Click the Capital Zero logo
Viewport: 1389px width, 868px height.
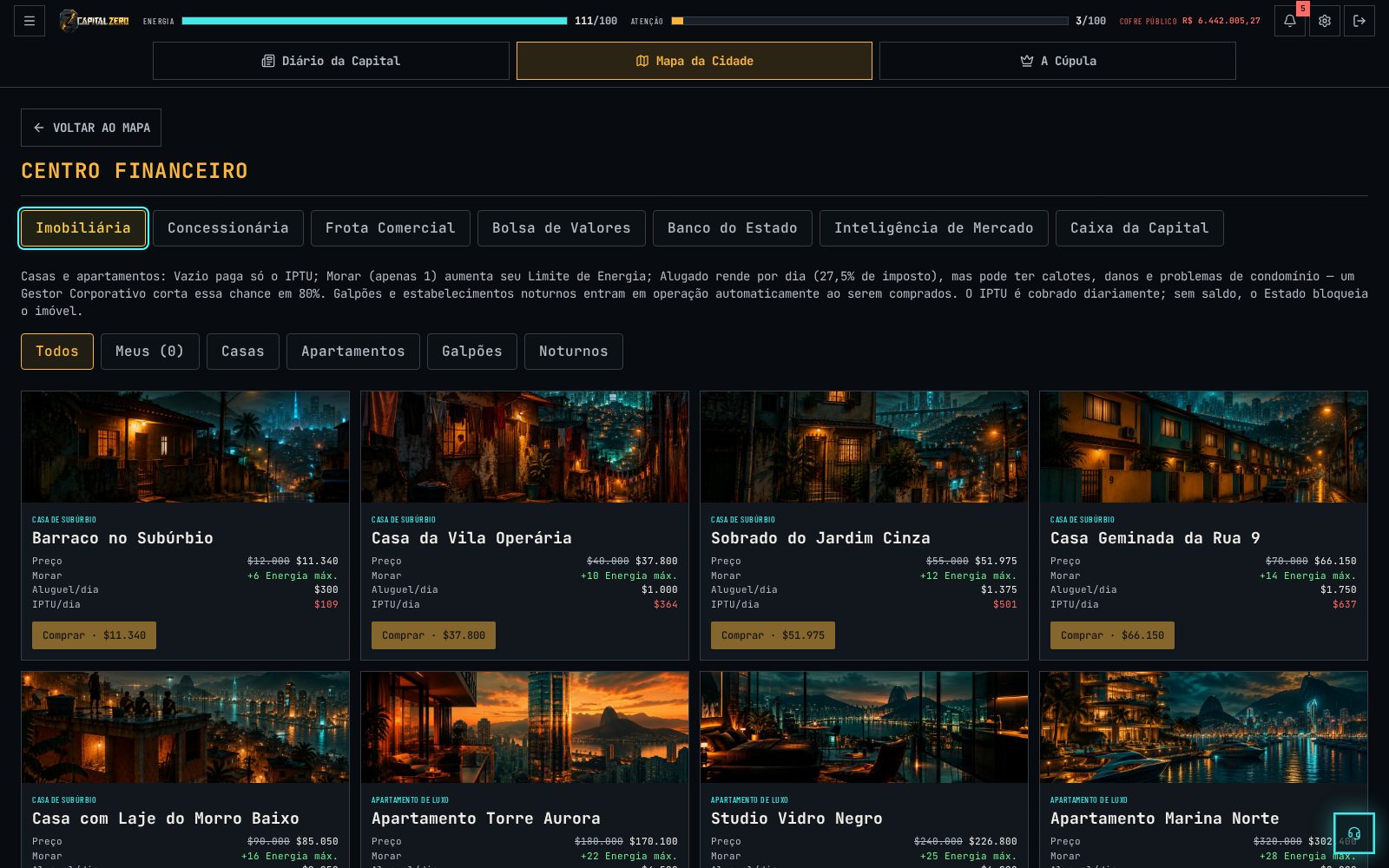(94, 21)
